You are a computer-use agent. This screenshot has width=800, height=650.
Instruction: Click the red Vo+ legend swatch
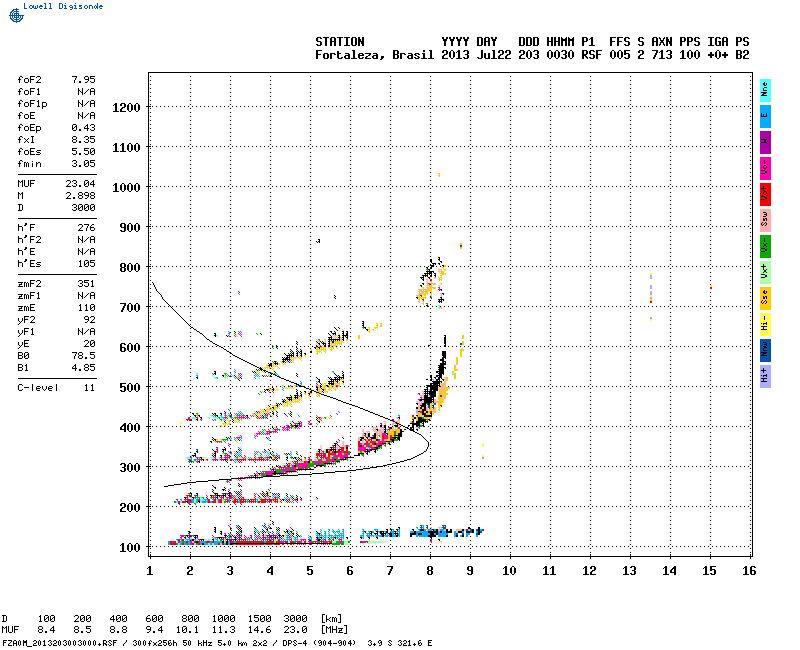(765, 194)
